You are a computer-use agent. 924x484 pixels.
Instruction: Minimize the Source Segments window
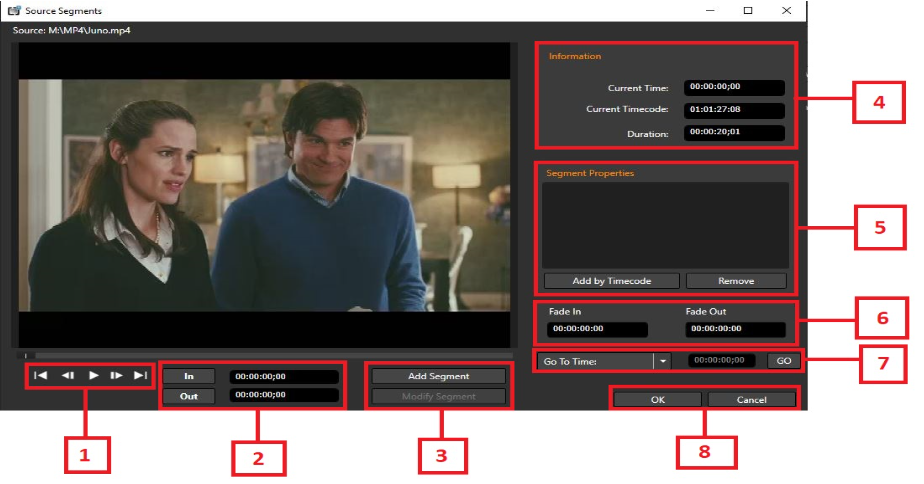pos(711,11)
